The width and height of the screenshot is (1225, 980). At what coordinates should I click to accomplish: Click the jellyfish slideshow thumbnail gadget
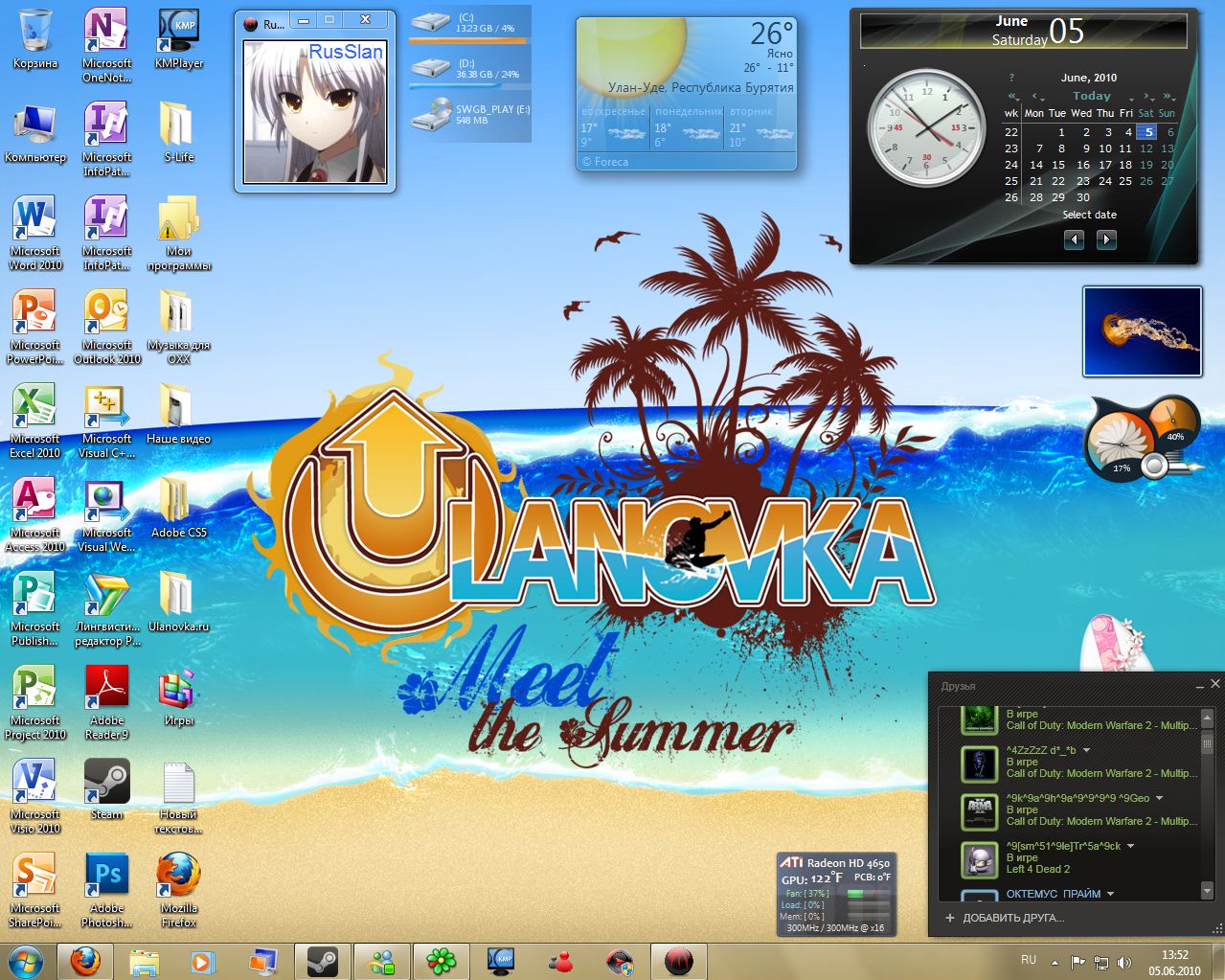point(1142,331)
